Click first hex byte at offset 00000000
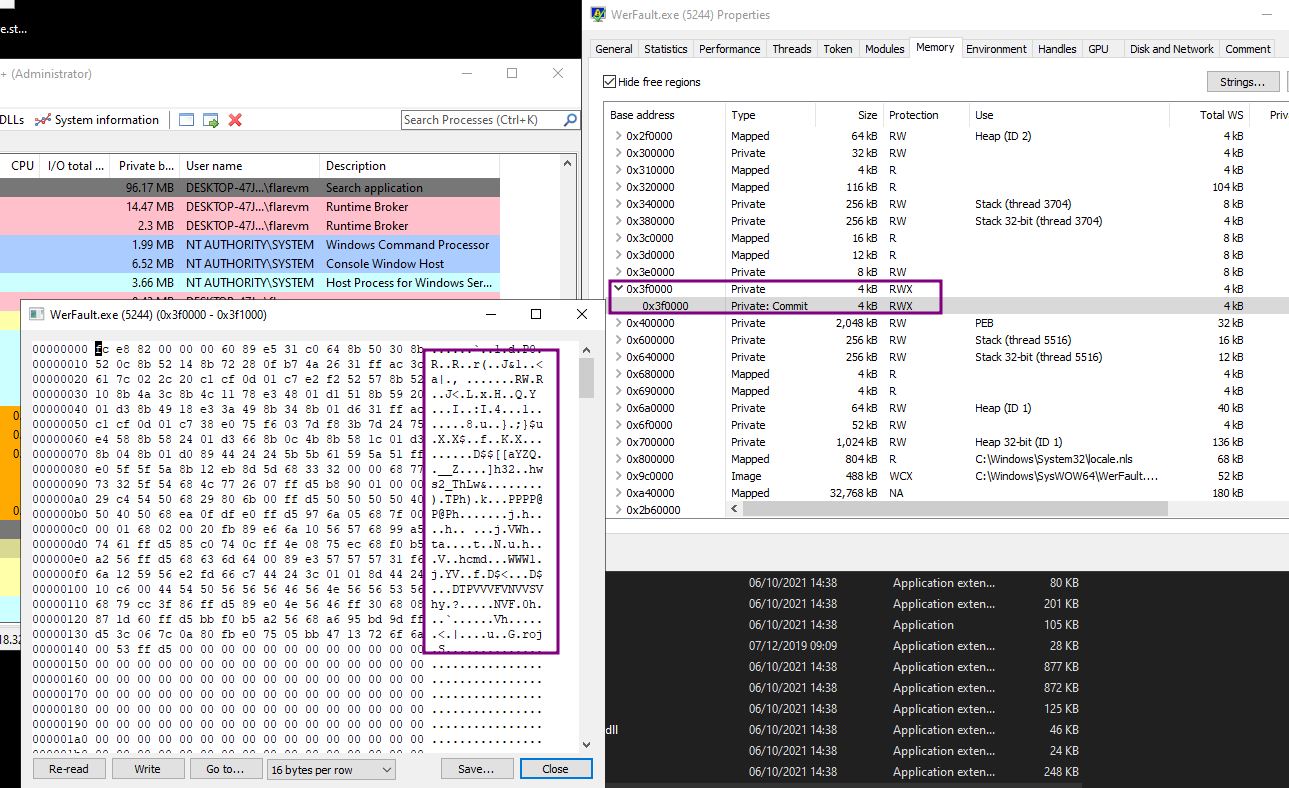 pos(103,349)
